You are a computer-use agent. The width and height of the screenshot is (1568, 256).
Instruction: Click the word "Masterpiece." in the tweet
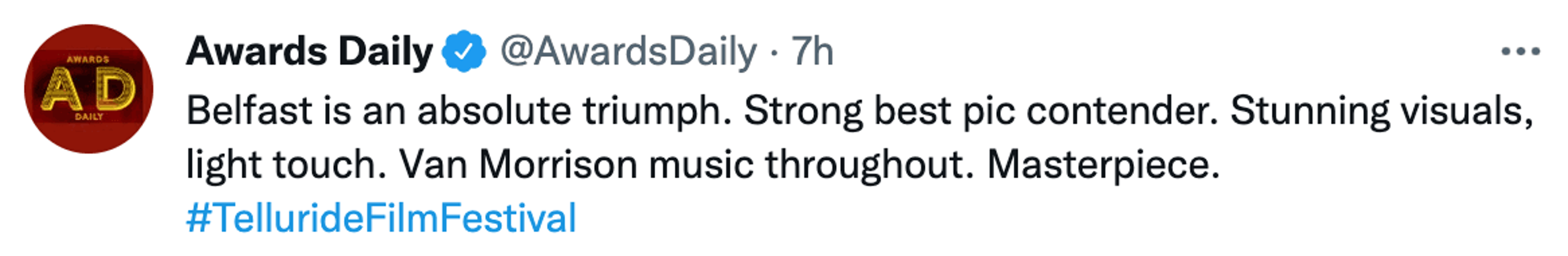coord(1103,164)
